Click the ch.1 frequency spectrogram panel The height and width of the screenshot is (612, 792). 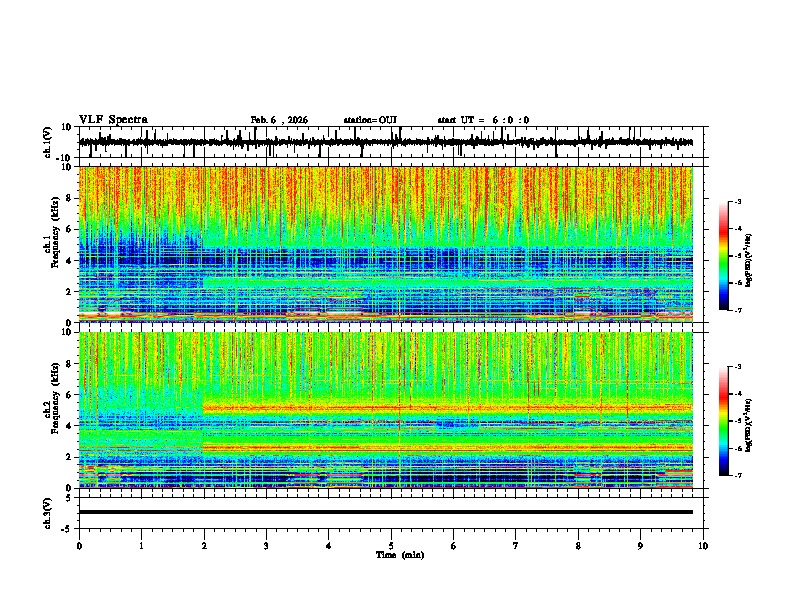(386, 244)
